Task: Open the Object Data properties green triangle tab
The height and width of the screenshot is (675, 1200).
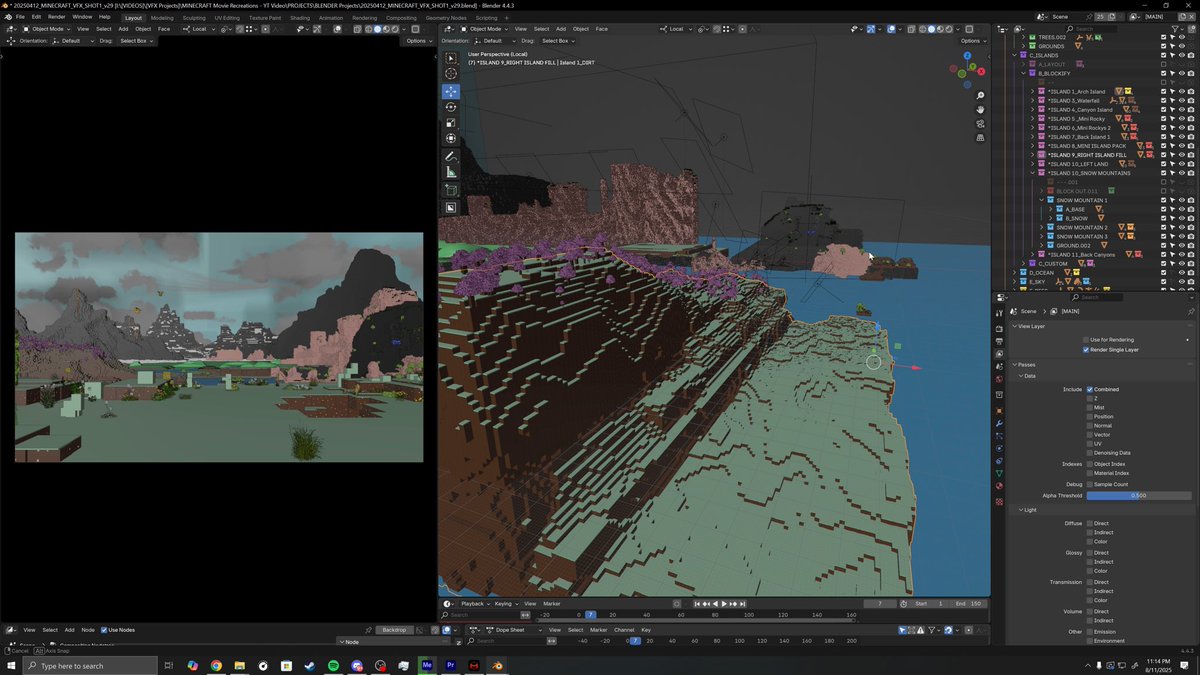Action: coord(999,474)
